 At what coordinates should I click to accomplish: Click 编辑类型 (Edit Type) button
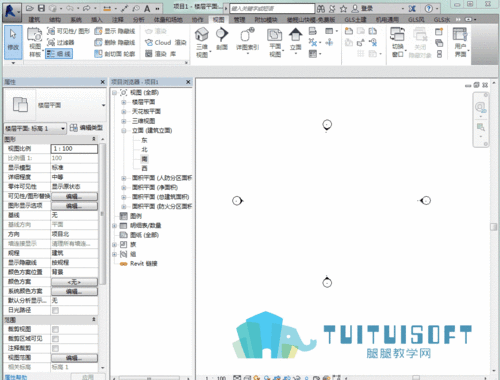pos(86,128)
